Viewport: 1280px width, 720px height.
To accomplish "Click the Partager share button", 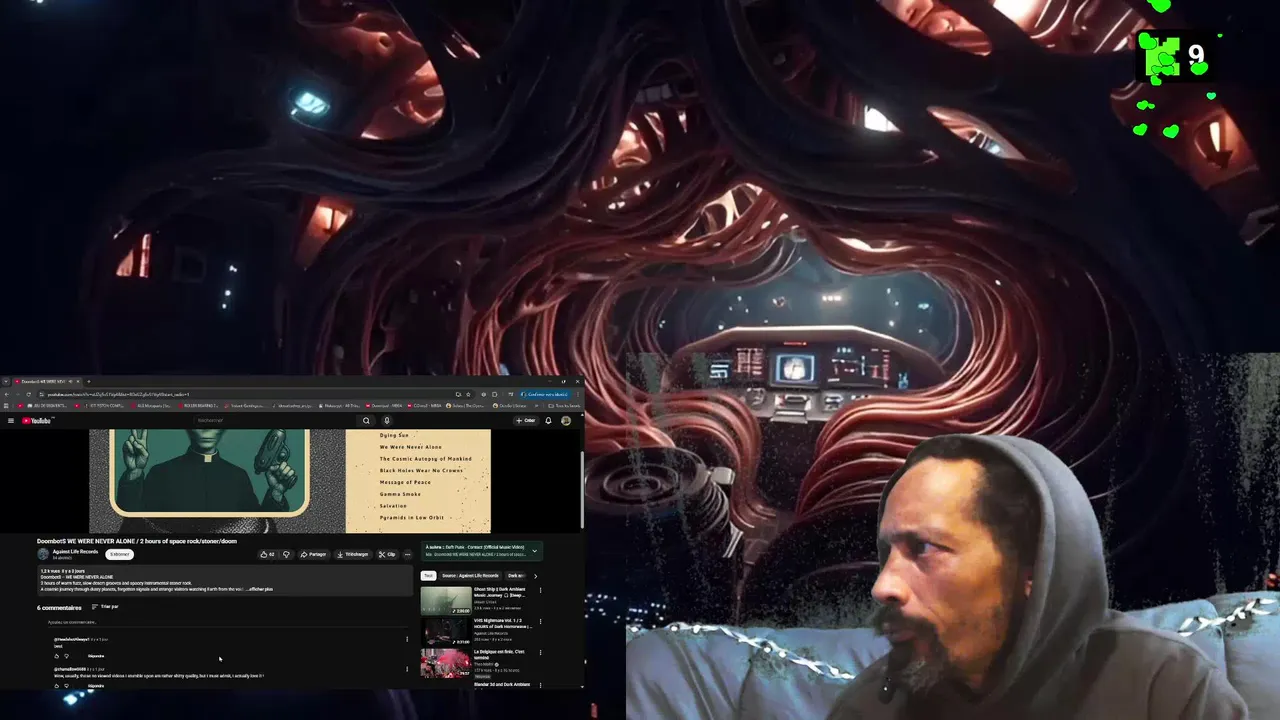I will (314, 554).
